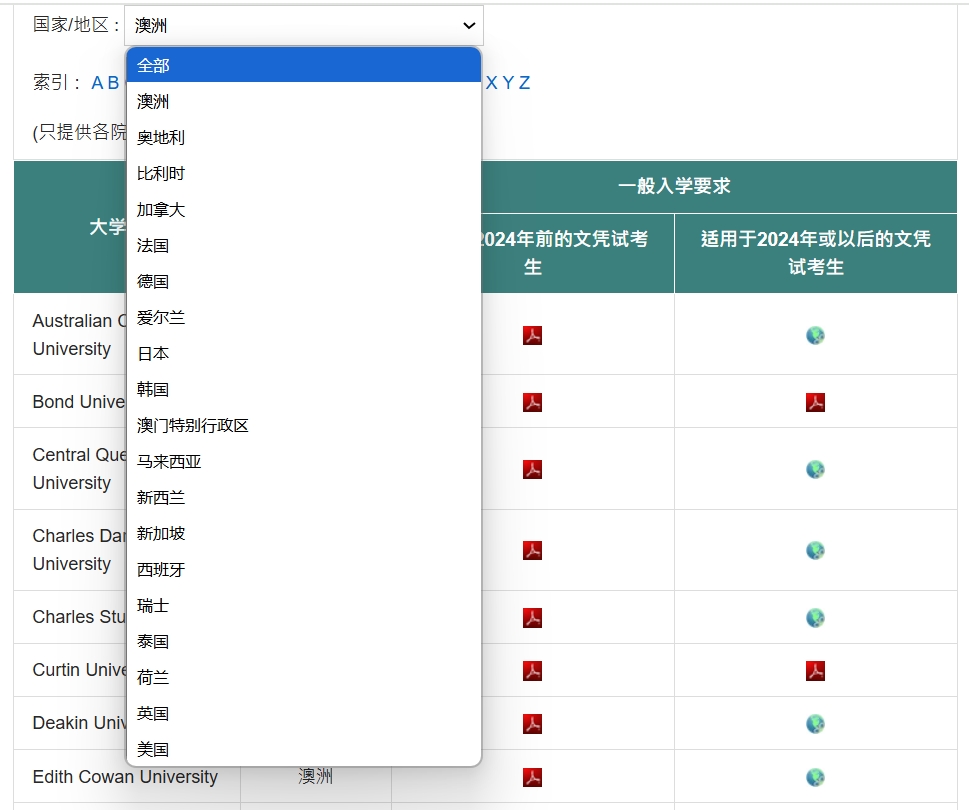The image size is (969, 810).
Task: Open Curtin University's post-2024 PDF document
Action: pos(814,671)
